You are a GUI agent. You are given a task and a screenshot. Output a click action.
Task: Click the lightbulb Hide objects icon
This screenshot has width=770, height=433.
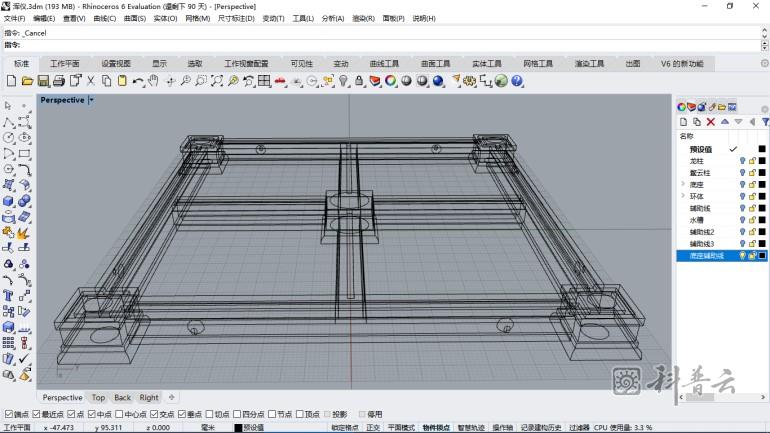pyautogui.click(x=343, y=81)
